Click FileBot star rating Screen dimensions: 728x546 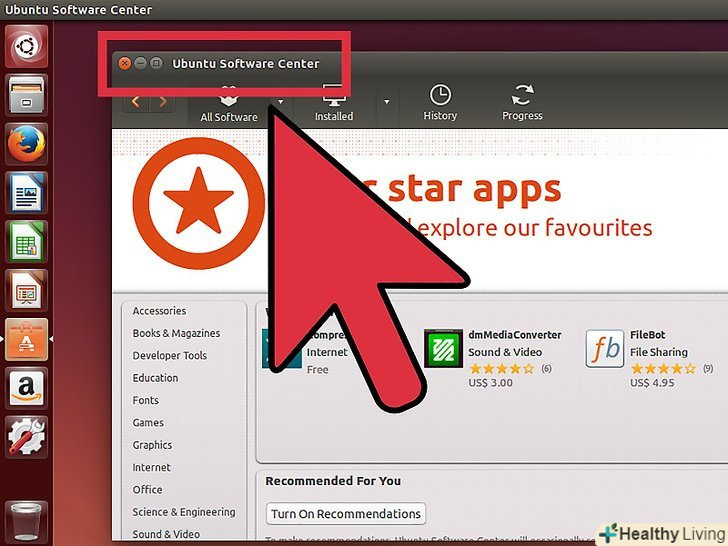(663, 369)
